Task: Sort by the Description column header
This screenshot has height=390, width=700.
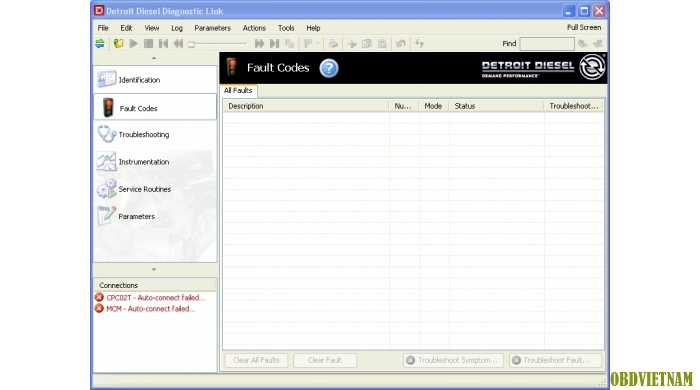Action: point(306,106)
